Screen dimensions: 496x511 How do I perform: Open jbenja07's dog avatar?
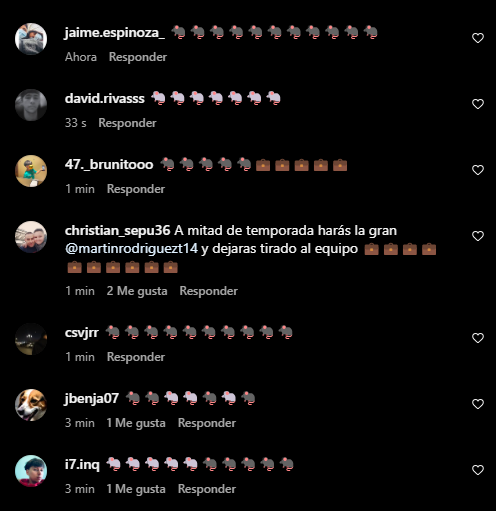point(31,405)
